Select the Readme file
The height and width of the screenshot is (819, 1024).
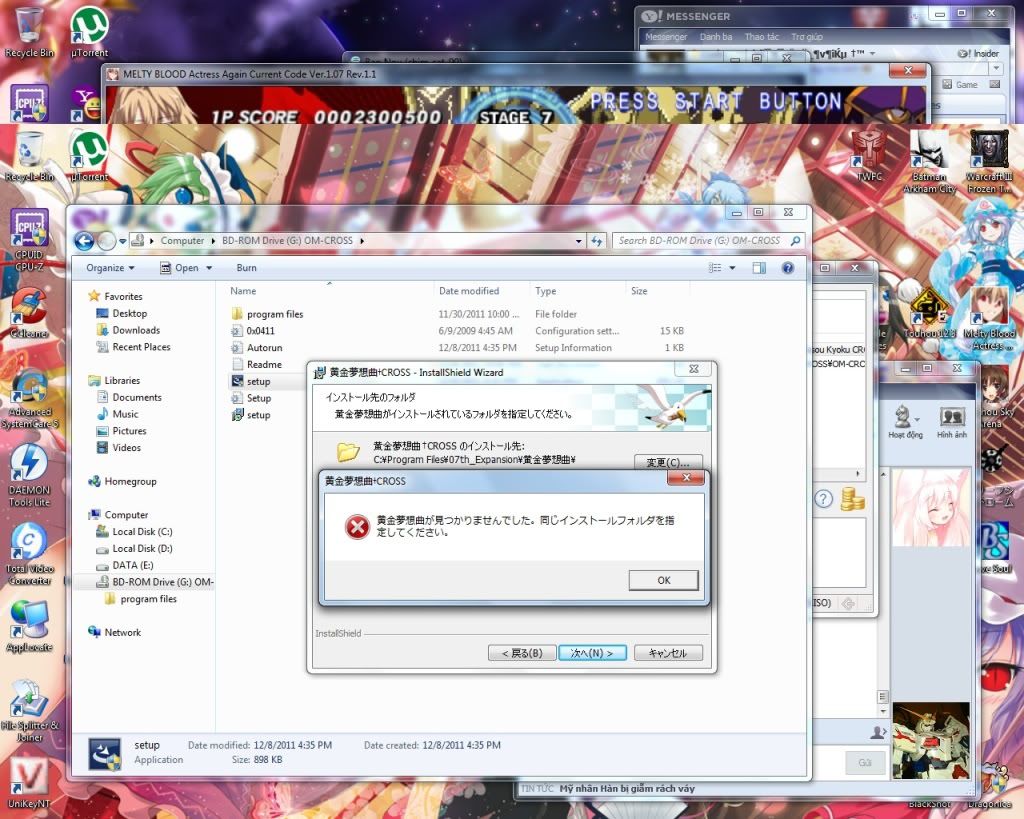pos(264,364)
